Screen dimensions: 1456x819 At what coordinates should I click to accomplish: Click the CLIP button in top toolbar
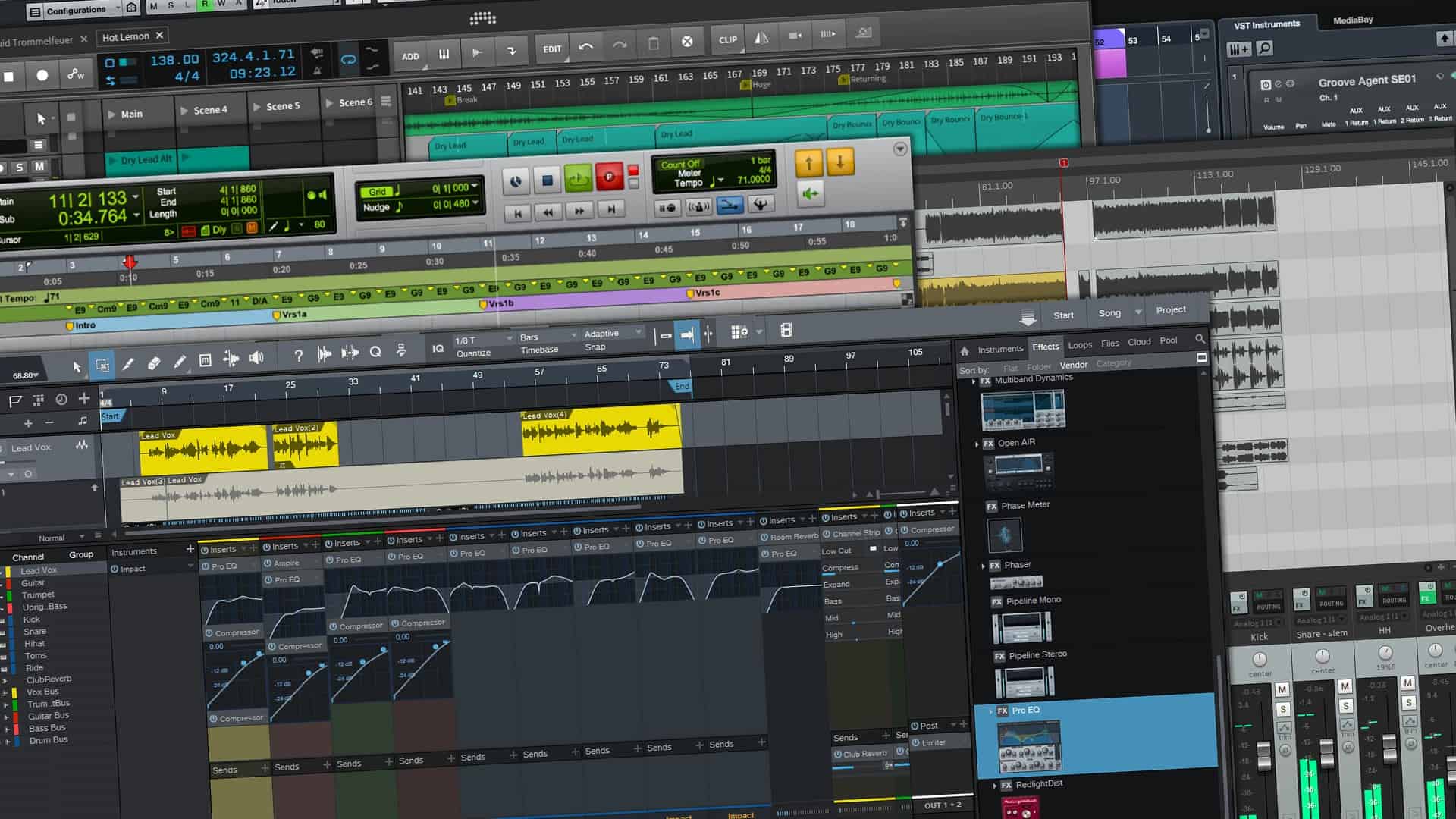[x=728, y=39]
